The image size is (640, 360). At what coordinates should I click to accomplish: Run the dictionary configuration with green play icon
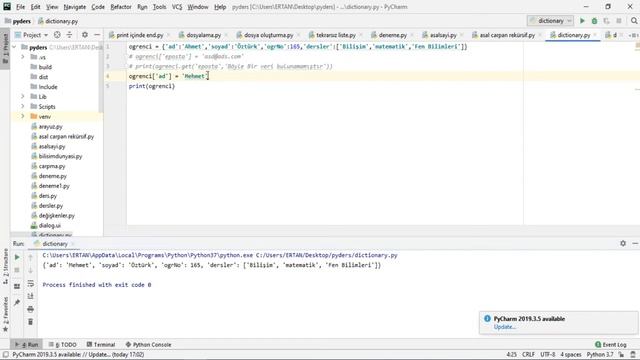coord(582,21)
